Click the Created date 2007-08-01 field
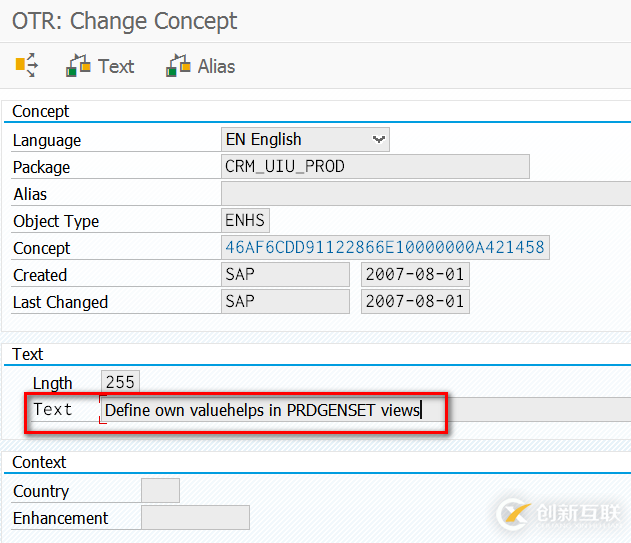The image size is (631, 543). (x=415, y=275)
